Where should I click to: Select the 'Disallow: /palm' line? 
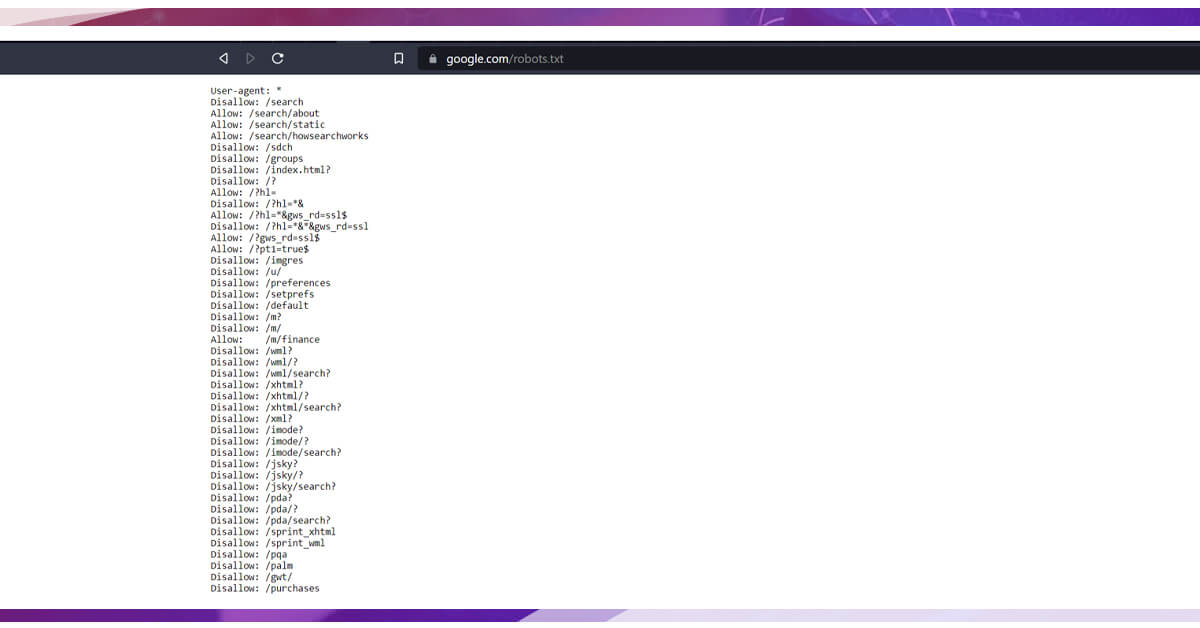tap(251, 566)
